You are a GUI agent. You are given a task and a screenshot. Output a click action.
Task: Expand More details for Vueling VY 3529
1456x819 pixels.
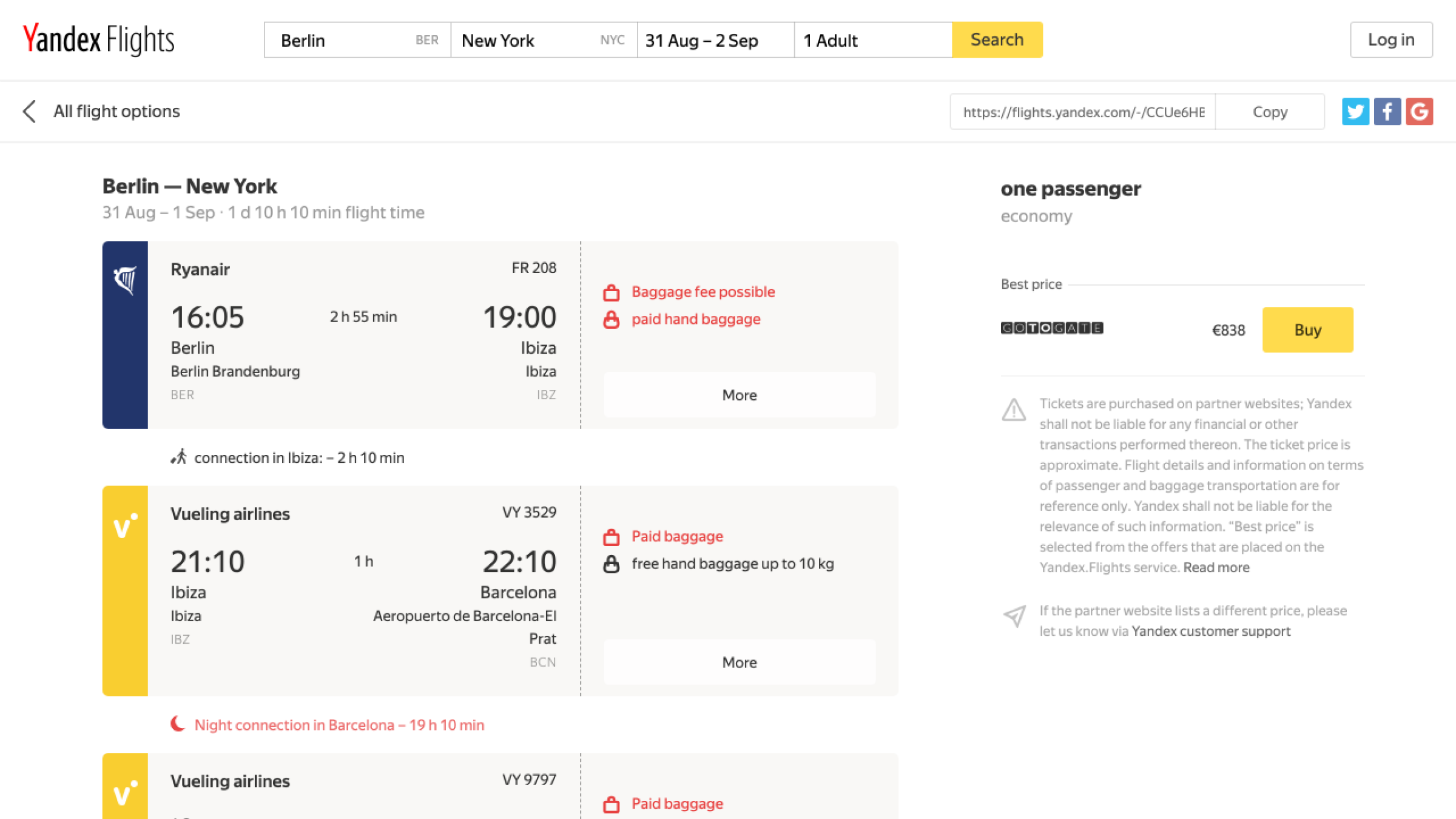pyautogui.click(x=739, y=662)
